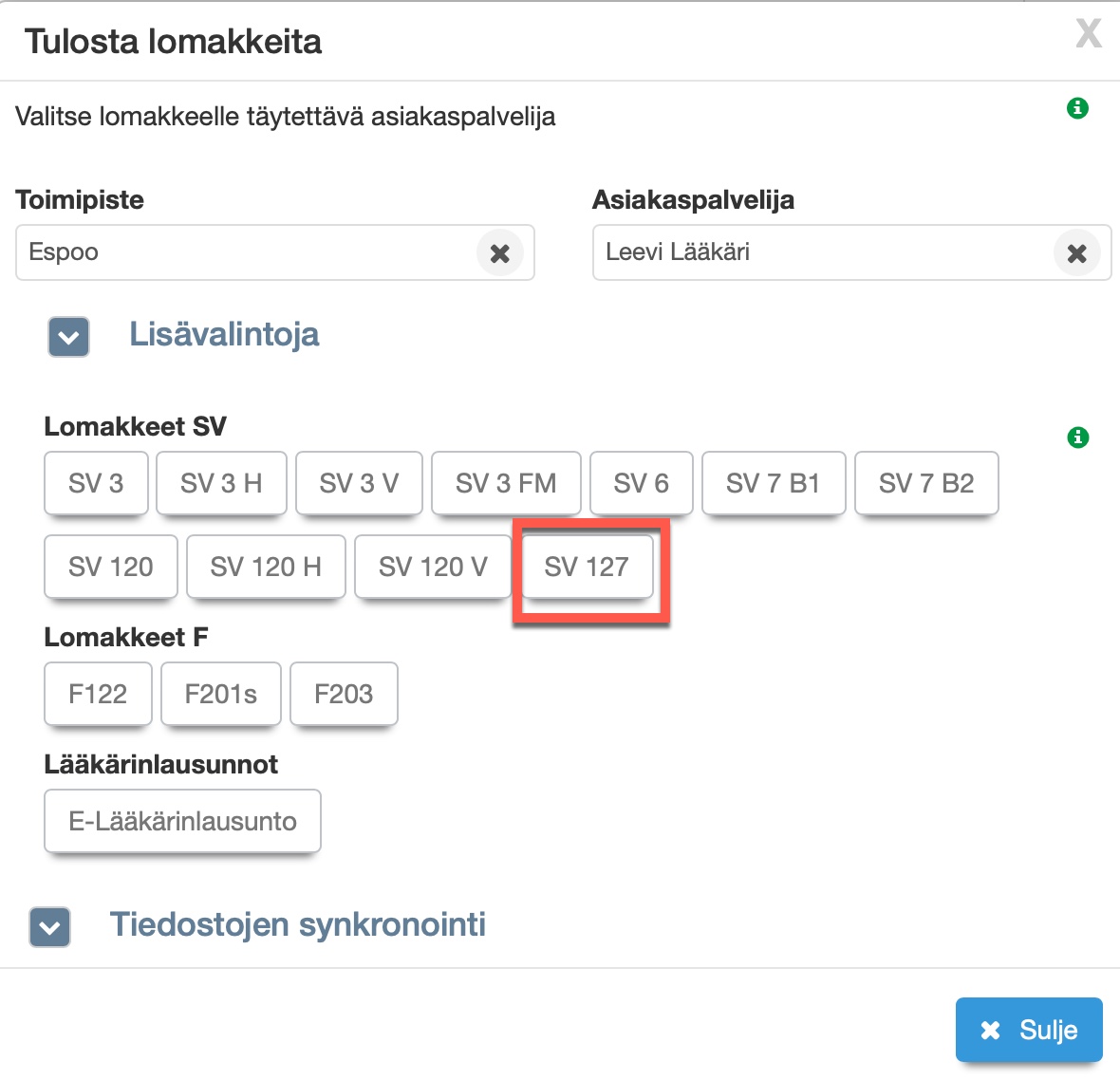Expand the Lisävalintoja chevron
This screenshot has height=1080, width=1120.
(68, 337)
